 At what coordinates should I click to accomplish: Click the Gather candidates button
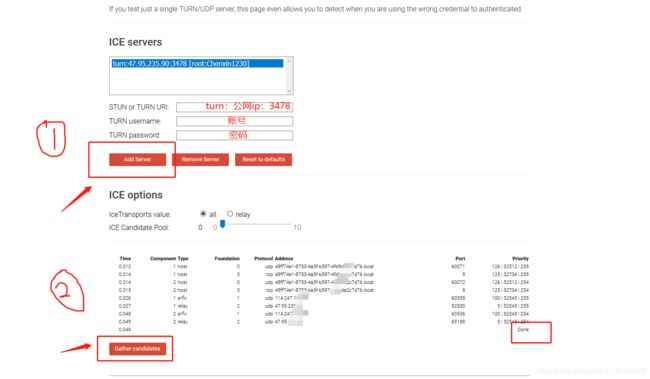tap(137, 349)
